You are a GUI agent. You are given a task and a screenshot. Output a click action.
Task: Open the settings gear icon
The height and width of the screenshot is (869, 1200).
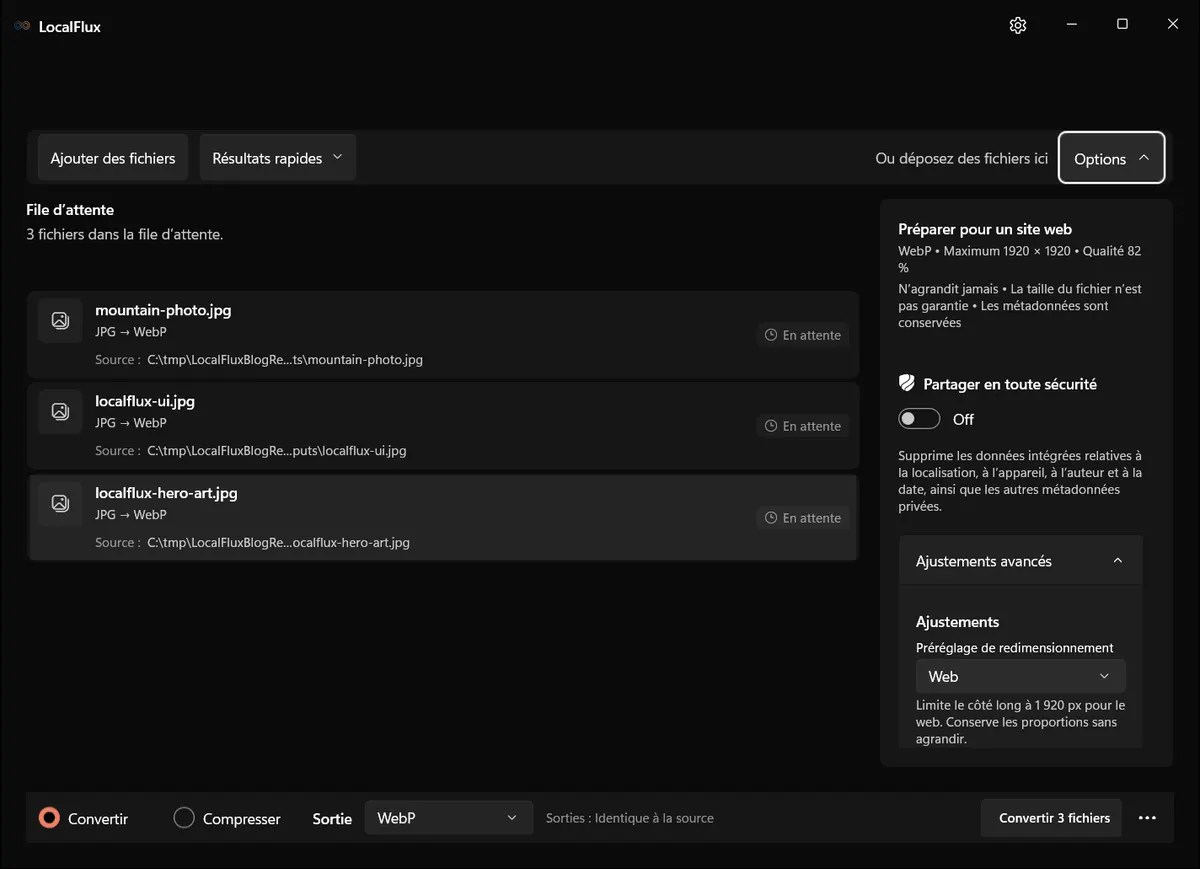pos(1018,26)
